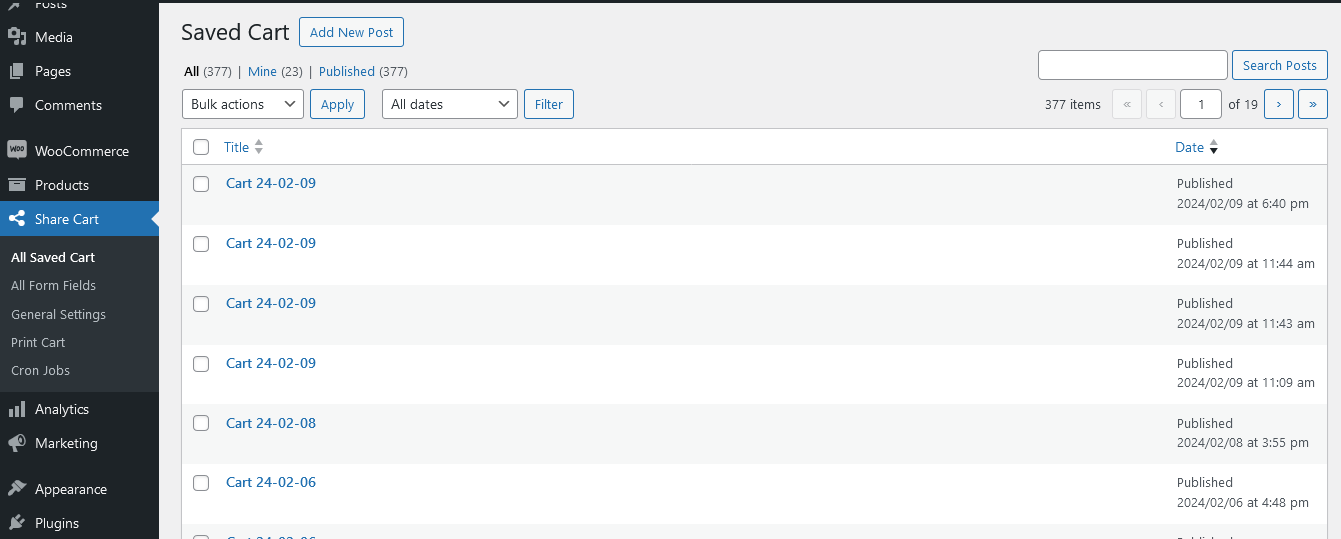Check the cart published at 4:48 pm
Viewport: 1341px width, 539px height.
[x=201, y=483]
